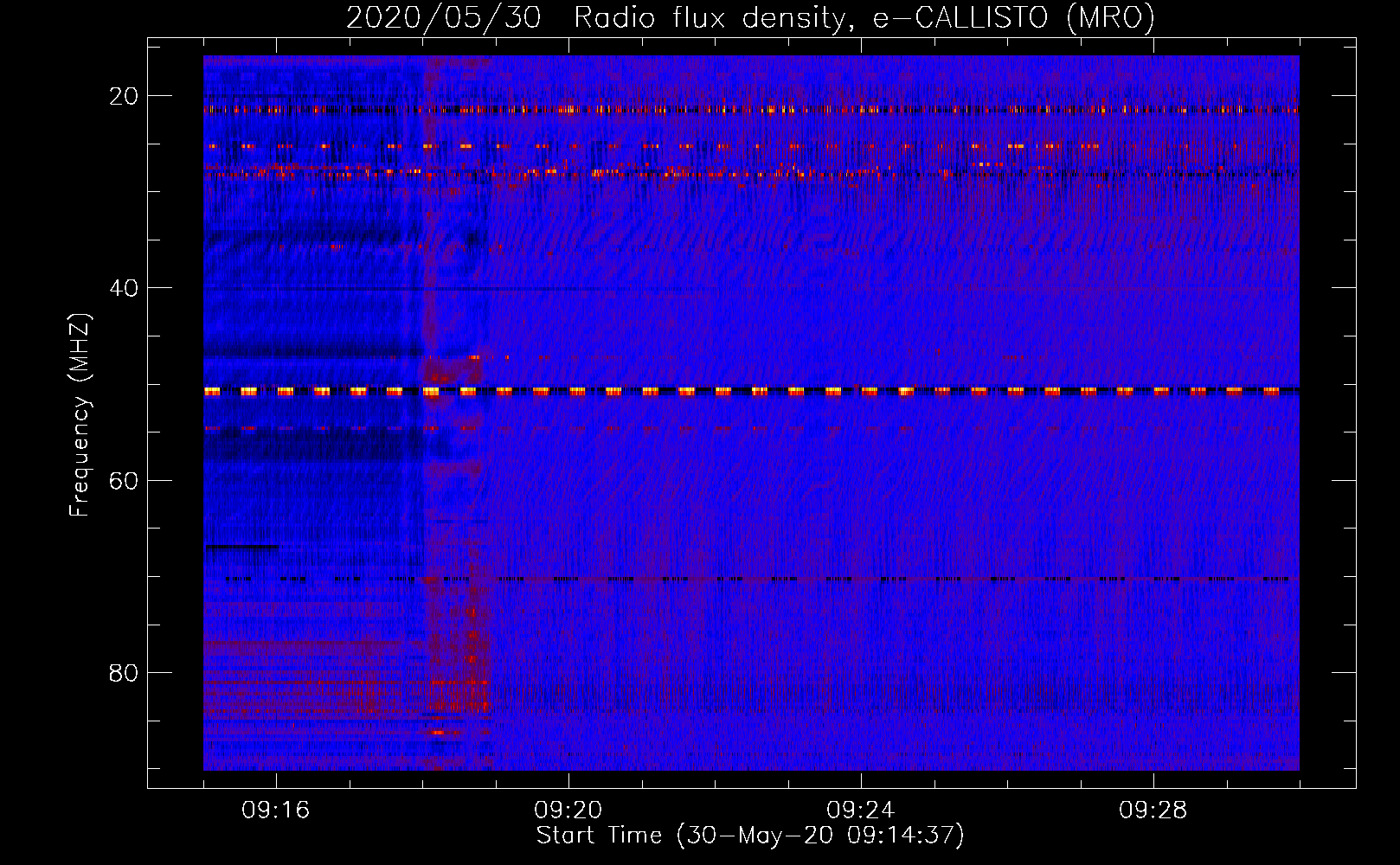
Task: Click the time tick label '09:20'
Action: [x=568, y=811]
